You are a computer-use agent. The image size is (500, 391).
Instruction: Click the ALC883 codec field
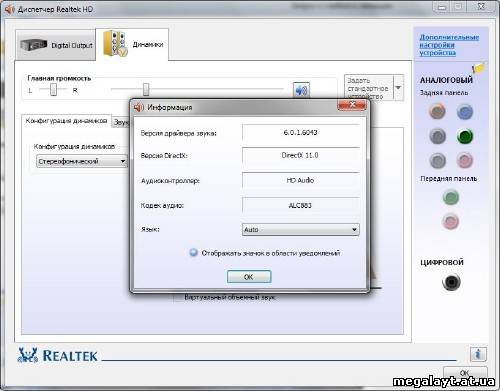coord(300,205)
